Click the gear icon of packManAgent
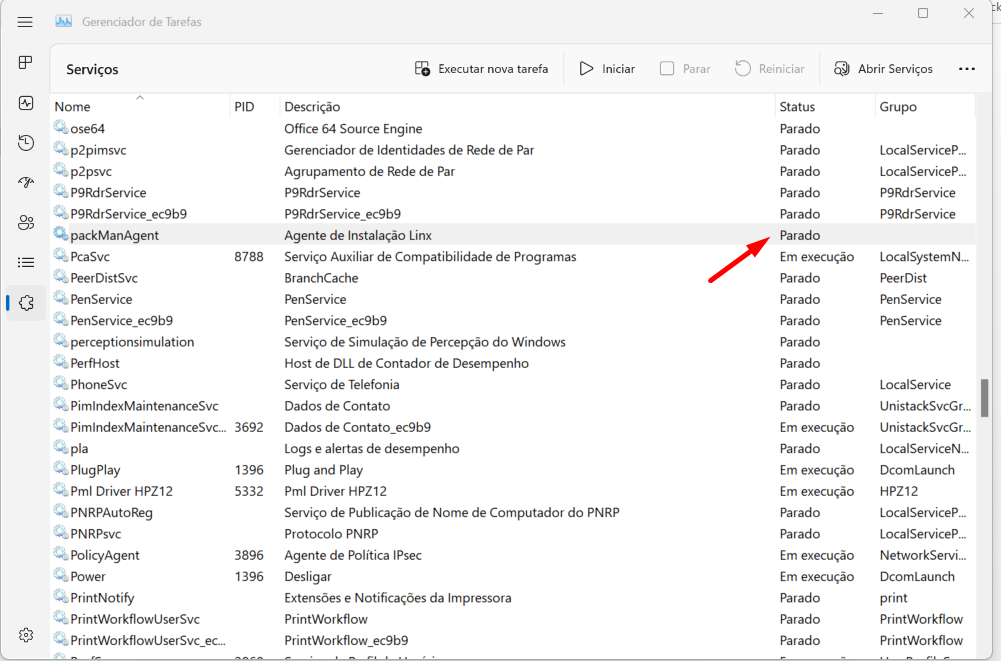The width and height of the screenshot is (1001, 661). [x=61, y=234]
